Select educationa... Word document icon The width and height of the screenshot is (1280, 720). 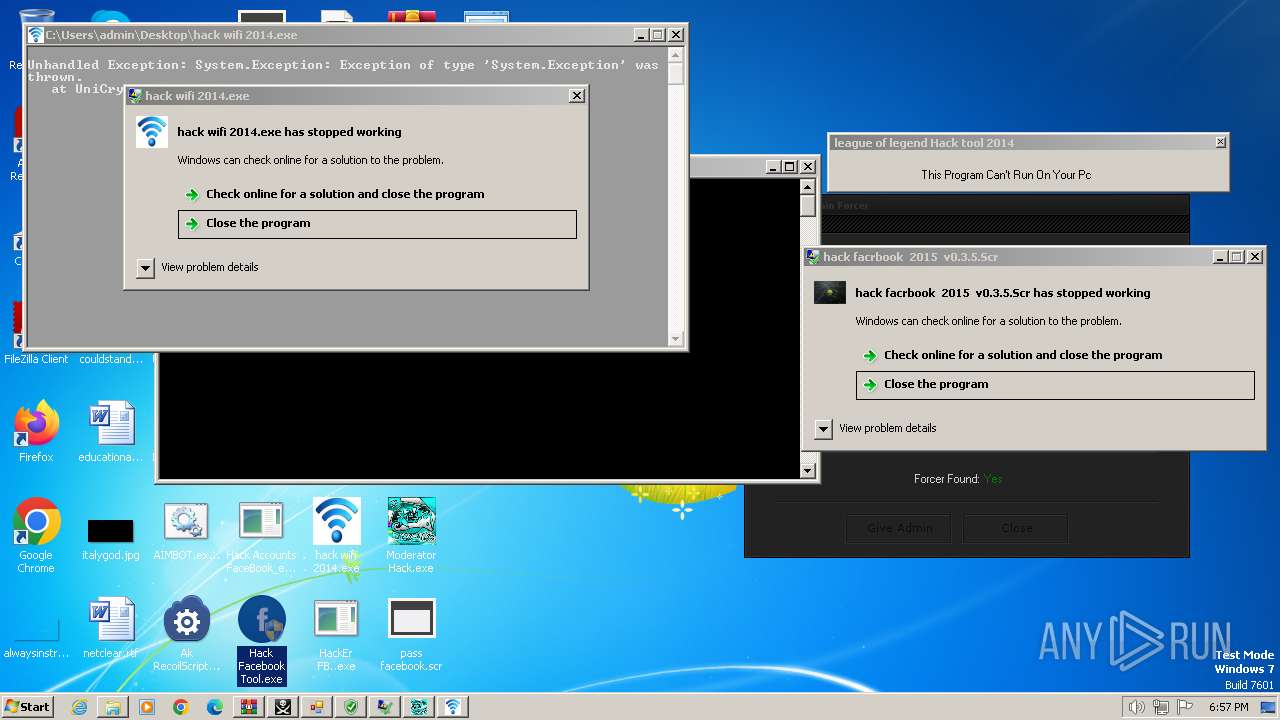[x=110, y=432]
